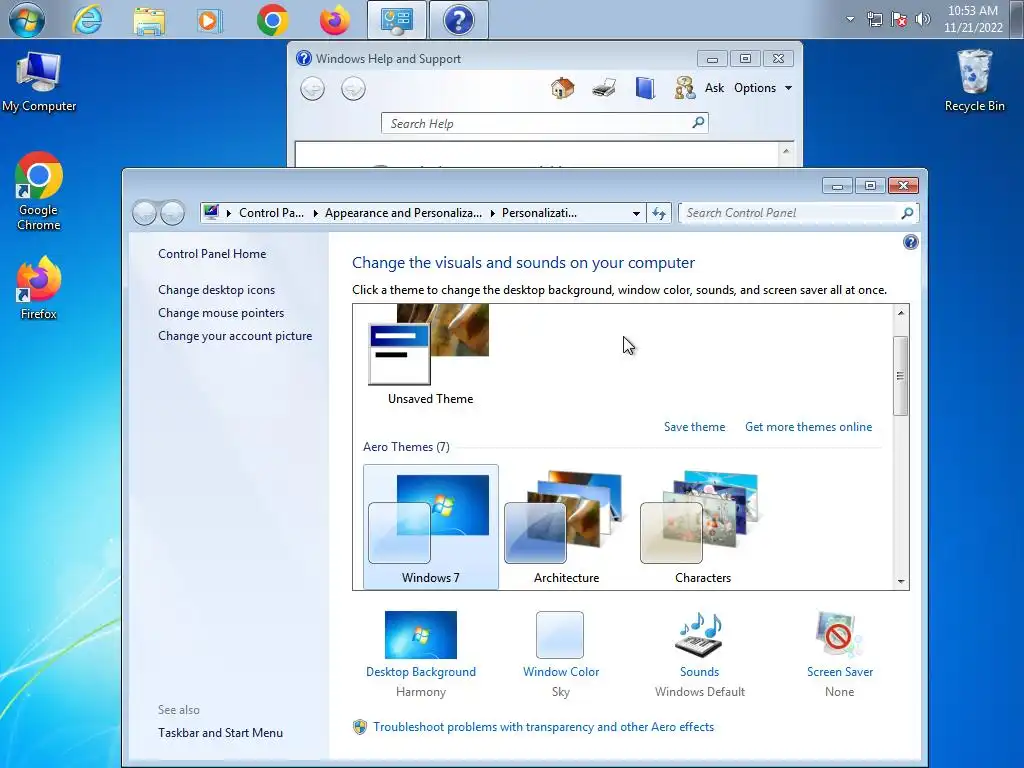Click Appearance and Personalization breadcrumb segment
This screenshot has height=768, width=1024.
coord(403,213)
